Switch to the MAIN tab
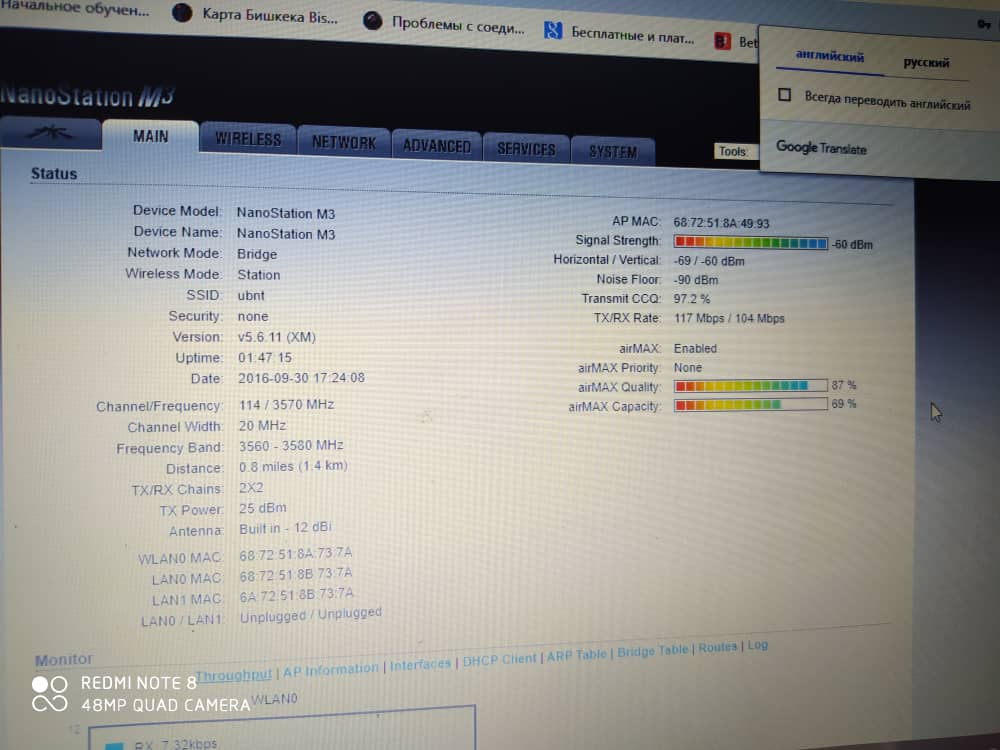 pyautogui.click(x=151, y=136)
